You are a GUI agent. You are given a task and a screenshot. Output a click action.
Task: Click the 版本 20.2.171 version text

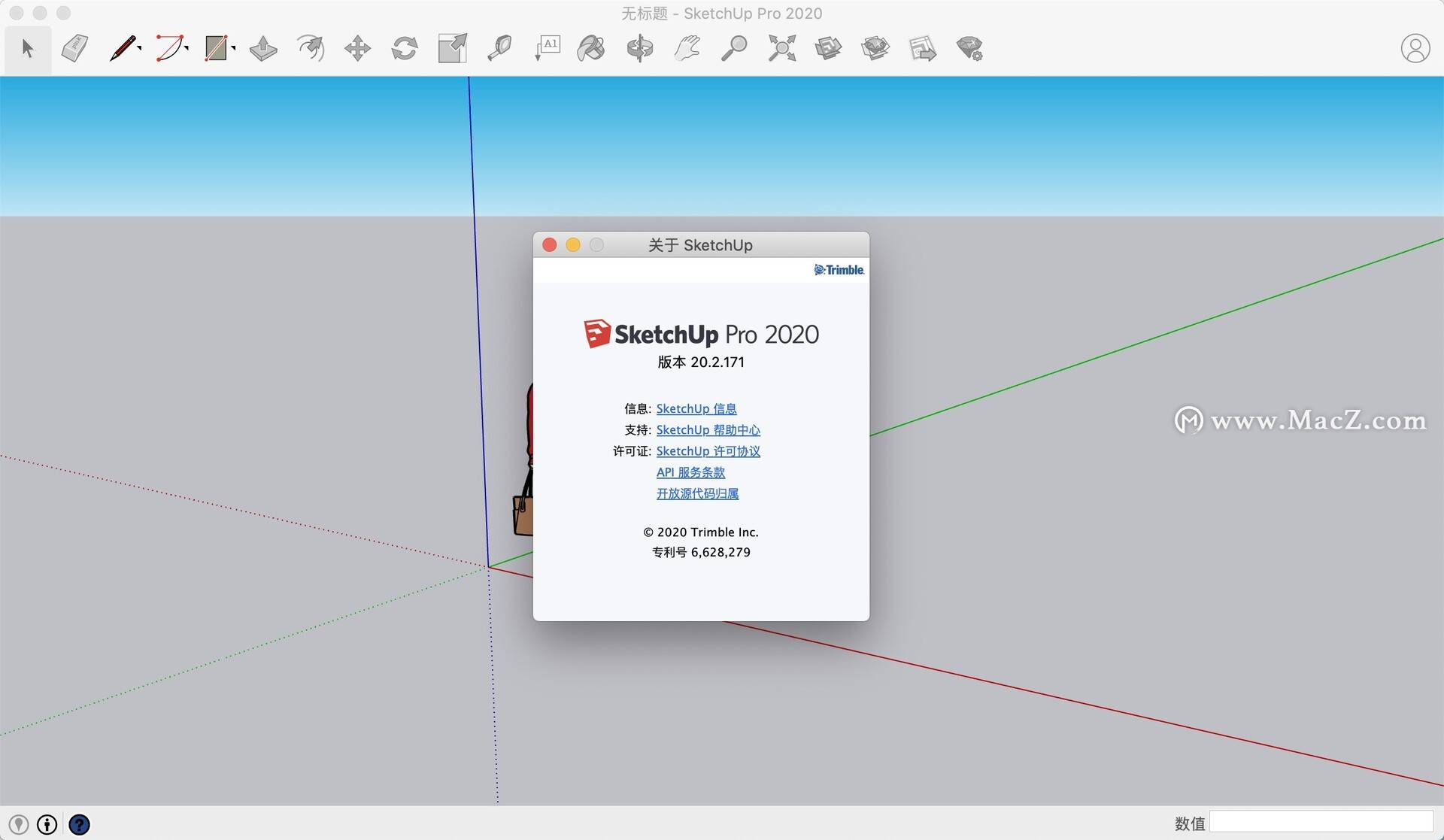point(701,362)
